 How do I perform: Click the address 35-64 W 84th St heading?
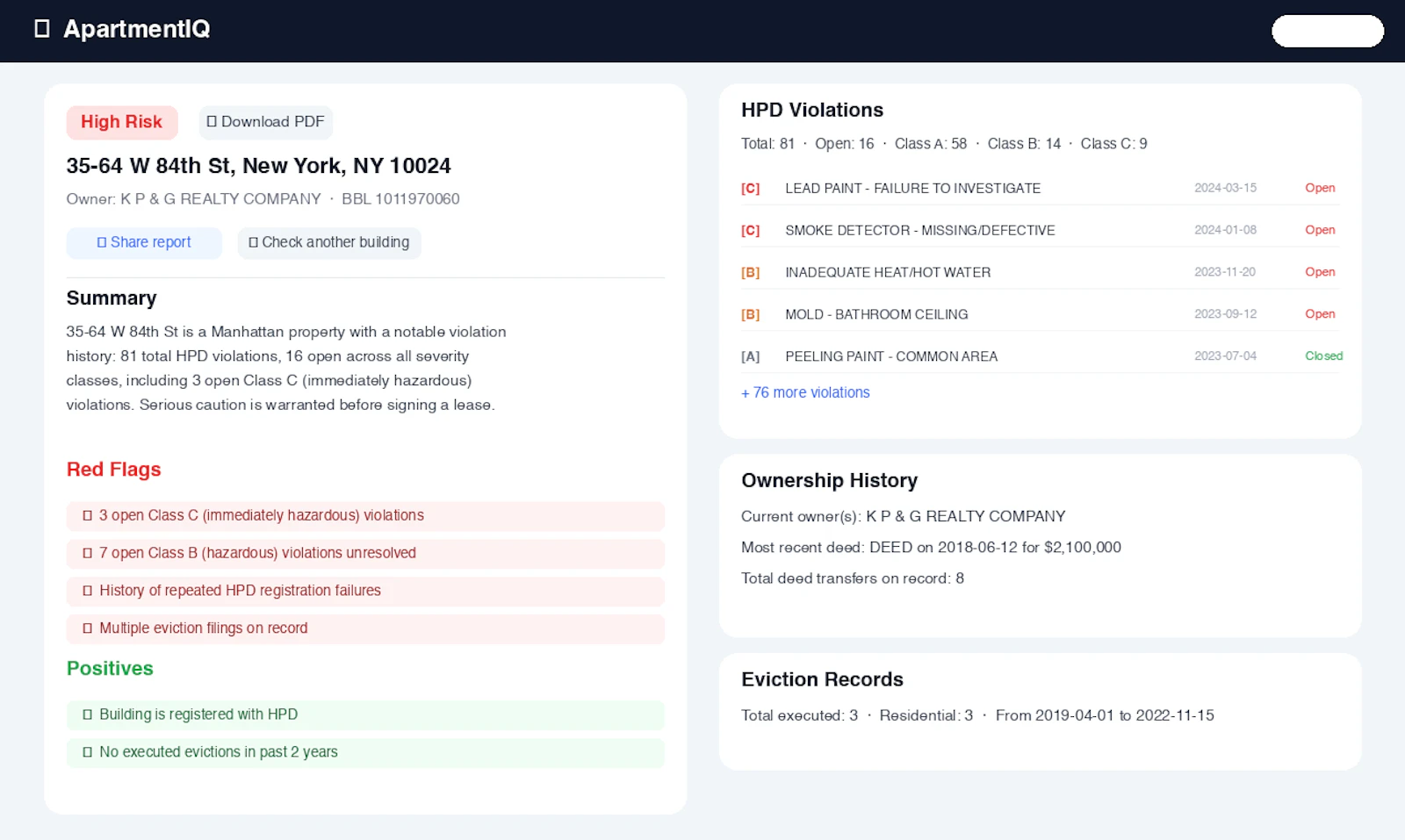(x=258, y=166)
